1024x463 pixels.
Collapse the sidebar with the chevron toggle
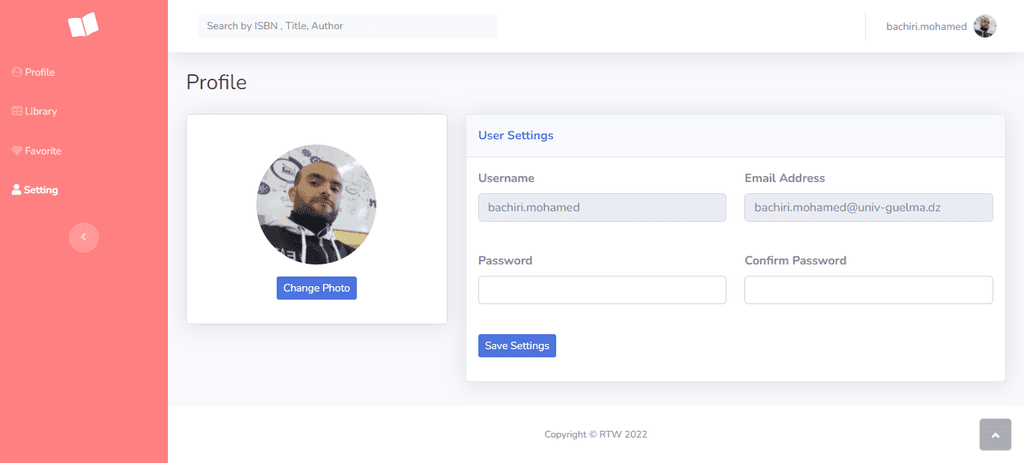[84, 237]
